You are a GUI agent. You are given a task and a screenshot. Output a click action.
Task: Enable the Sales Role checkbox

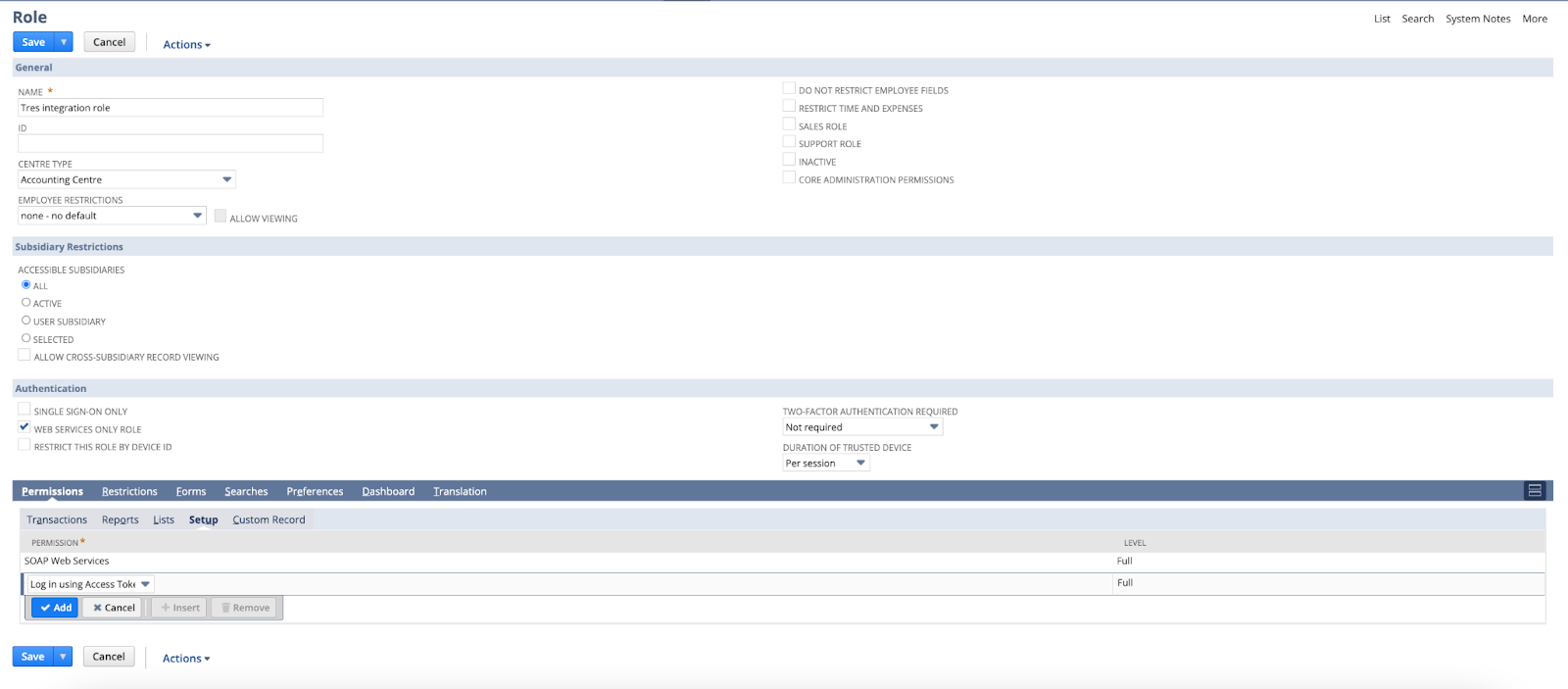tap(789, 124)
